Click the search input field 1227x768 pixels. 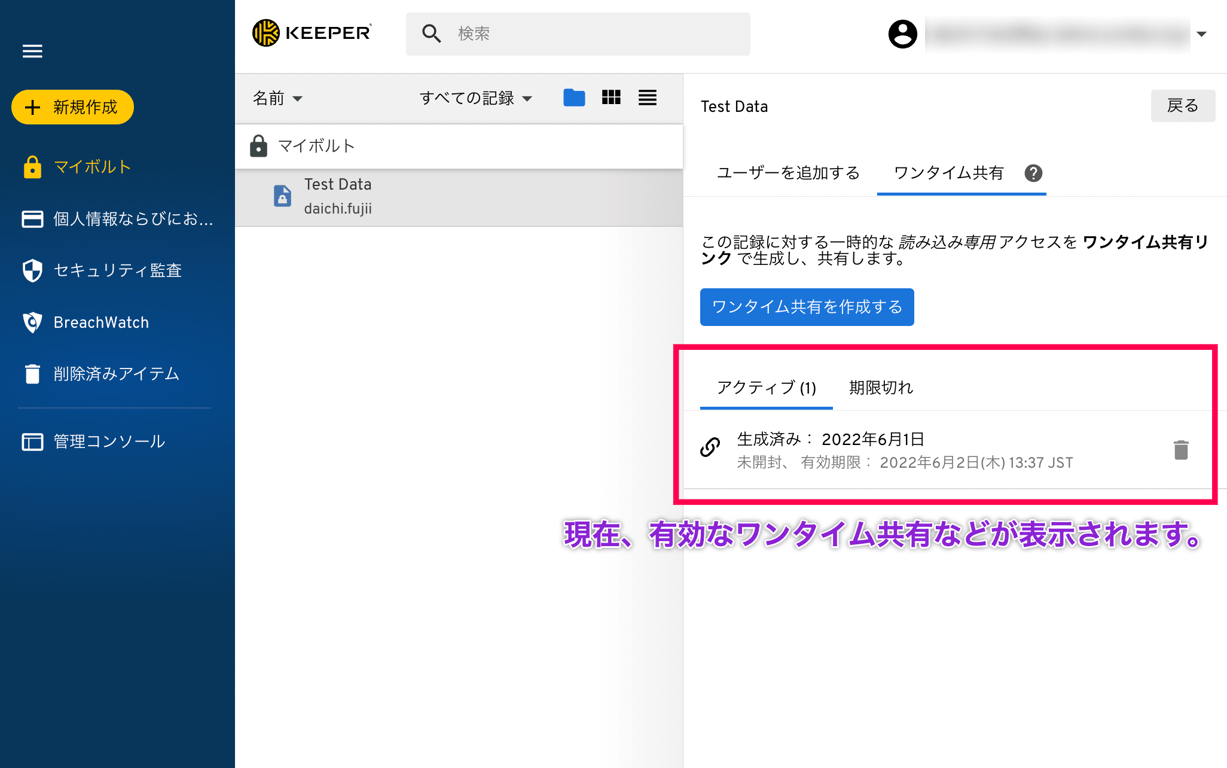578,33
